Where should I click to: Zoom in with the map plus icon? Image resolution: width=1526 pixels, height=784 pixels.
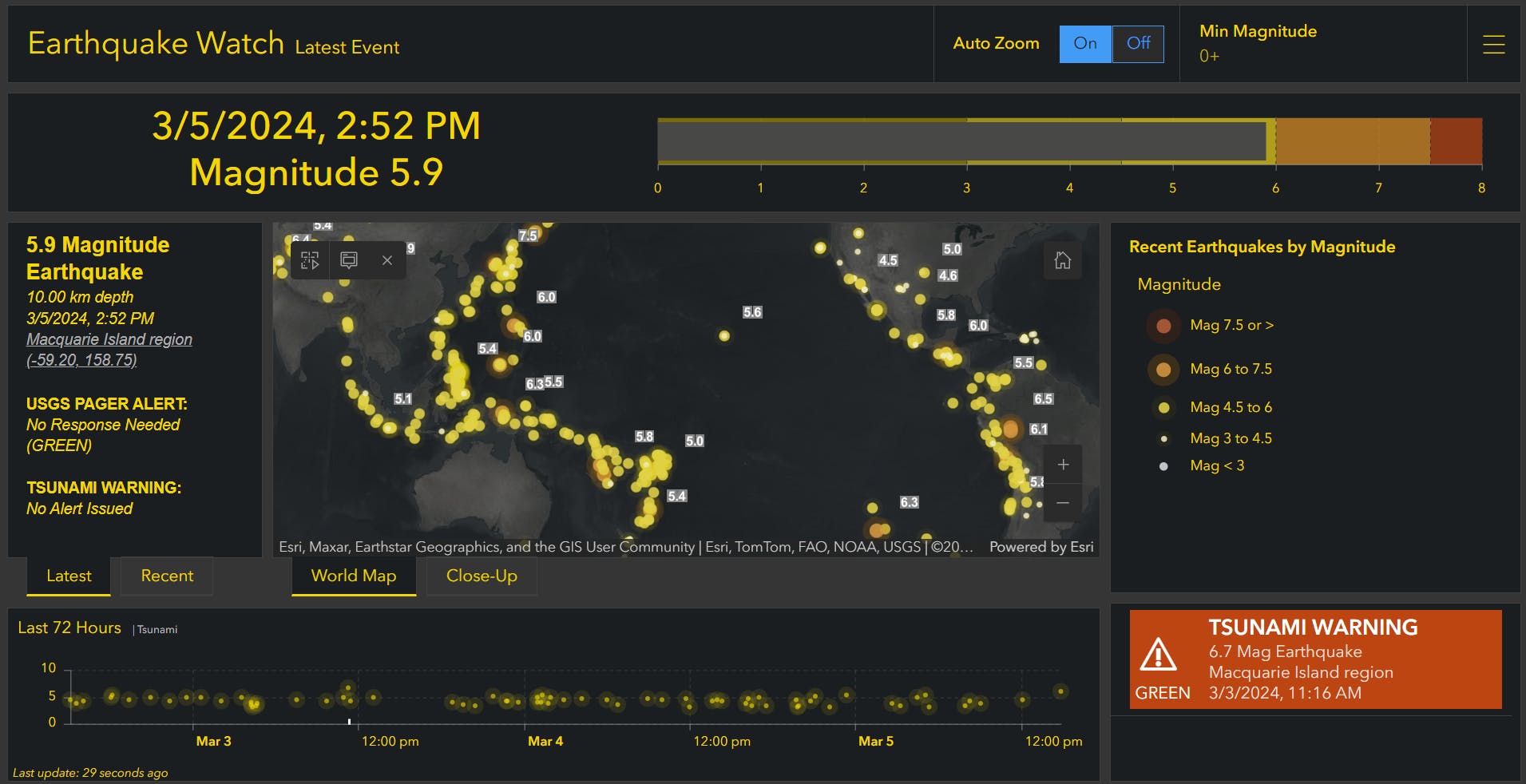pos(1063,464)
